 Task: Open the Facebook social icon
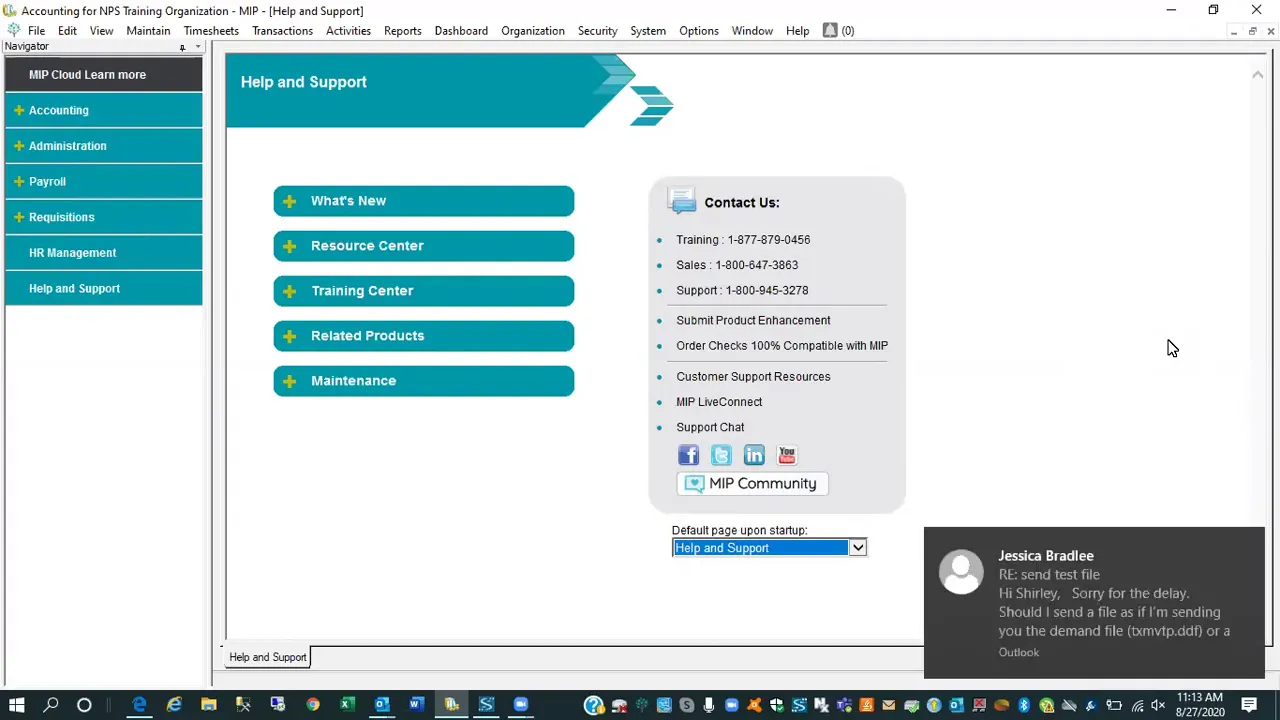click(x=688, y=456)
